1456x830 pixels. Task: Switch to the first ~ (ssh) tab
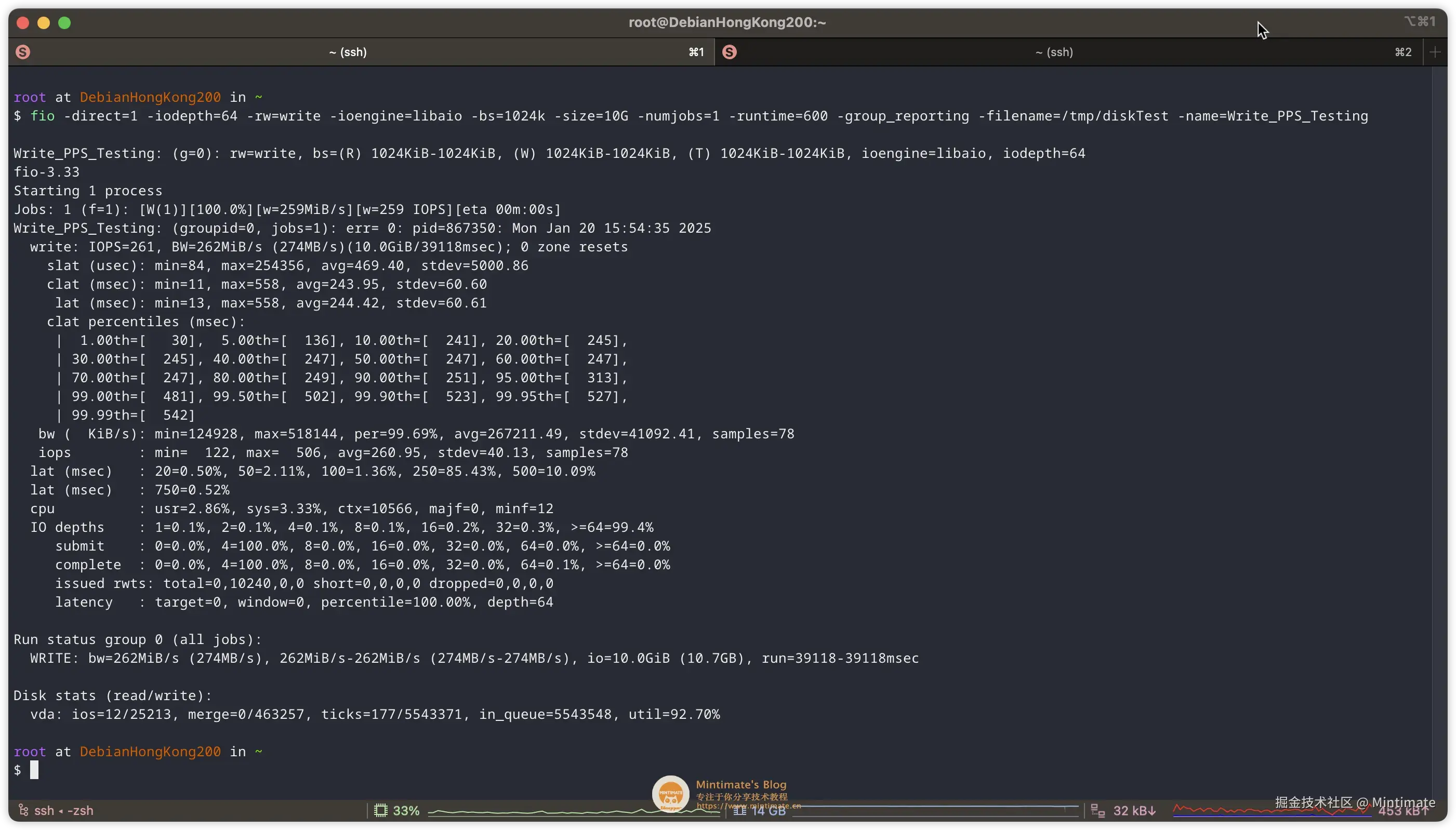point(348,52)
